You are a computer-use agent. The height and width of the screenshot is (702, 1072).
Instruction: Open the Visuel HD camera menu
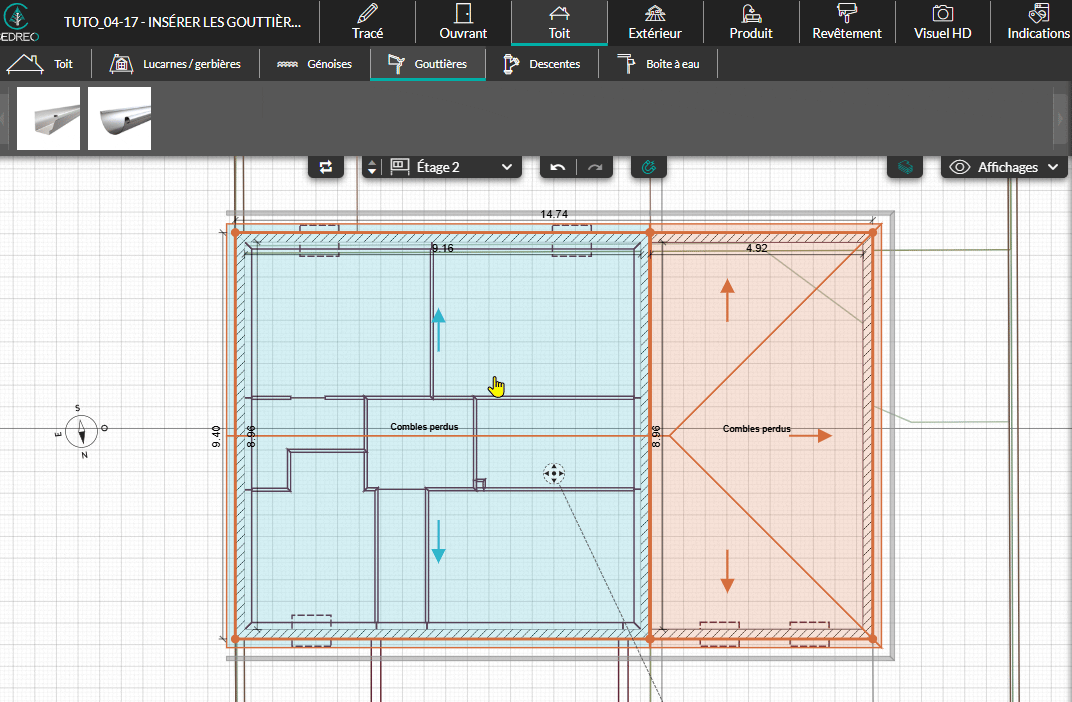click(x=942, y=22)
